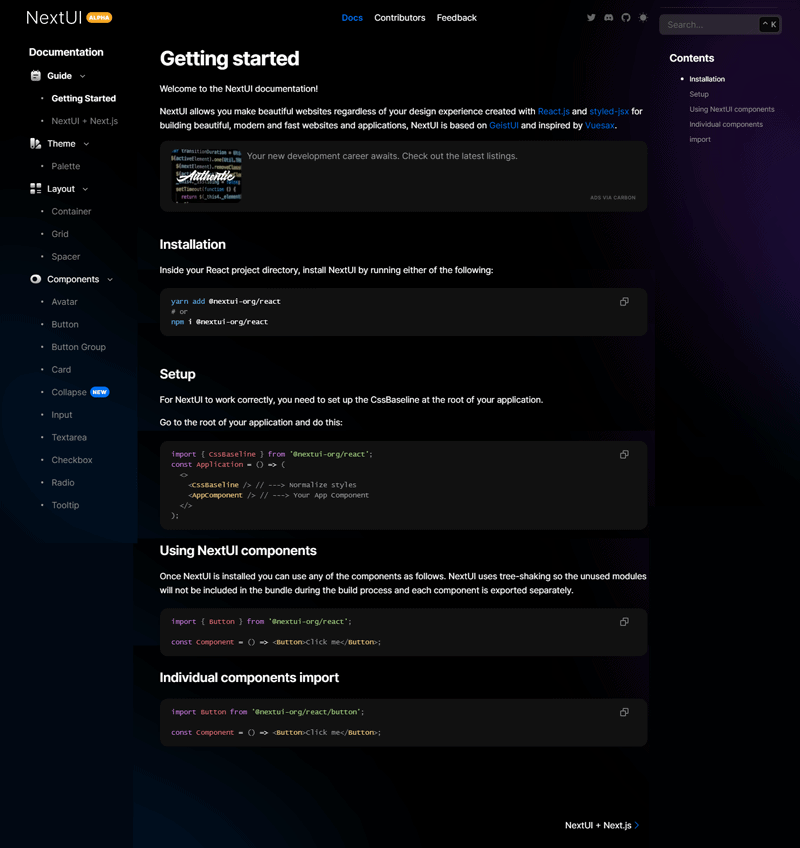Click the Getting started page title
The image size is (800, 848).
click(229, 58)
